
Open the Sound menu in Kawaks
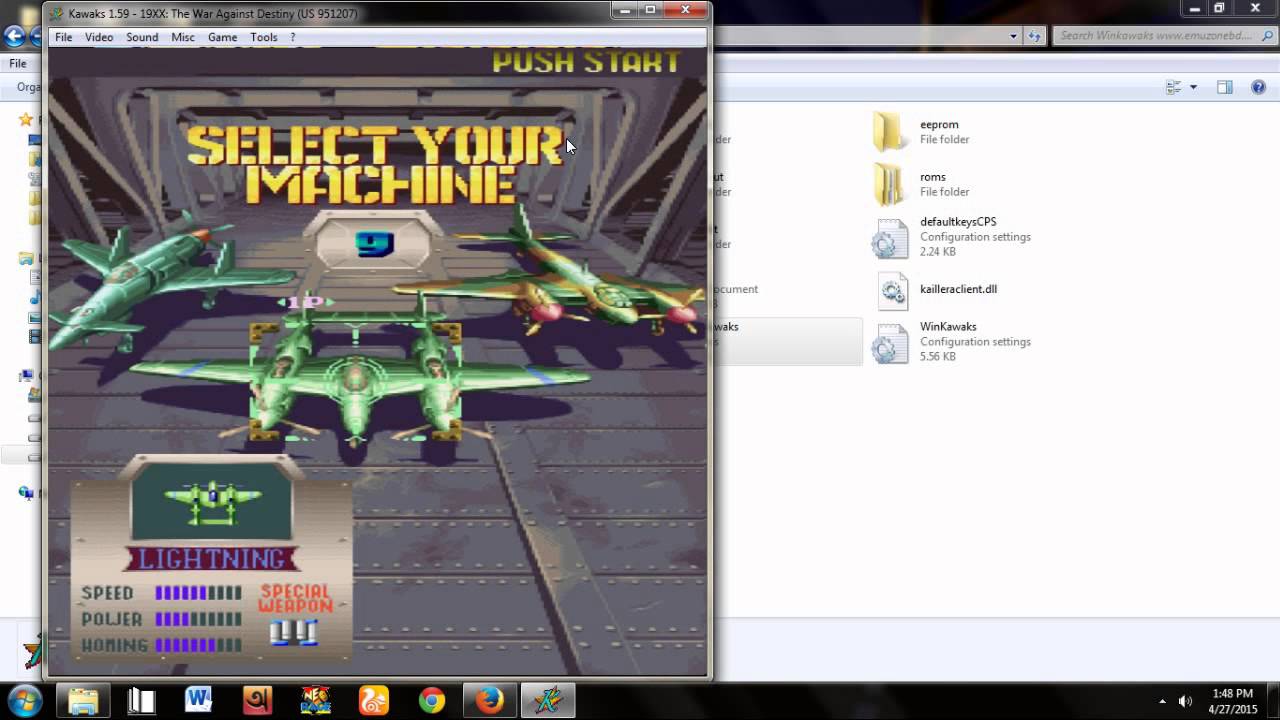pyautogui.click(x=142, y=37)
